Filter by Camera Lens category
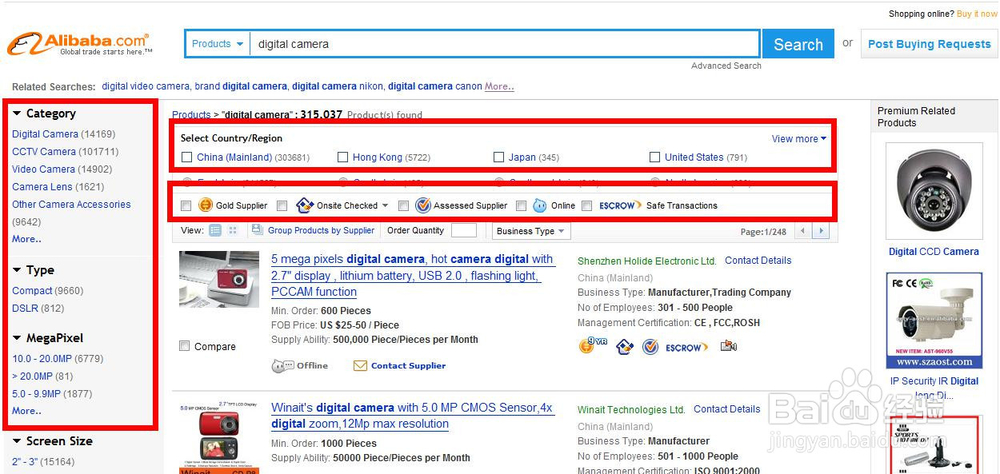Screen dimensions: 1000x474 click(x=42, y=187)
